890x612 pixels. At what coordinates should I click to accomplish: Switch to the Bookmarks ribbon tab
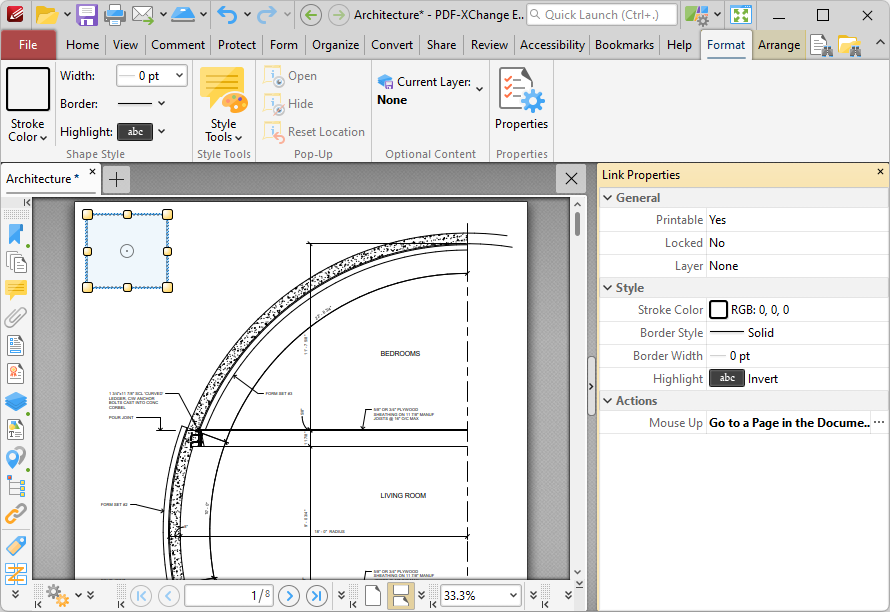(624, 45)
